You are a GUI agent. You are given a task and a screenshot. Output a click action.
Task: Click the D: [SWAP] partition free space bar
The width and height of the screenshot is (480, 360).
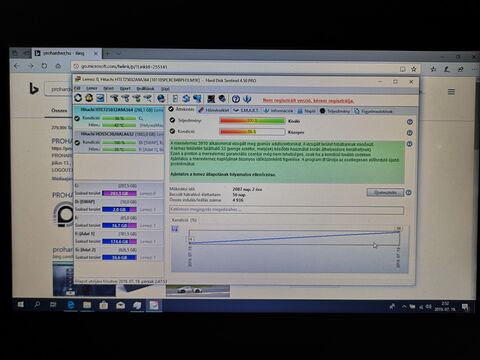click(x=119, y=209)
